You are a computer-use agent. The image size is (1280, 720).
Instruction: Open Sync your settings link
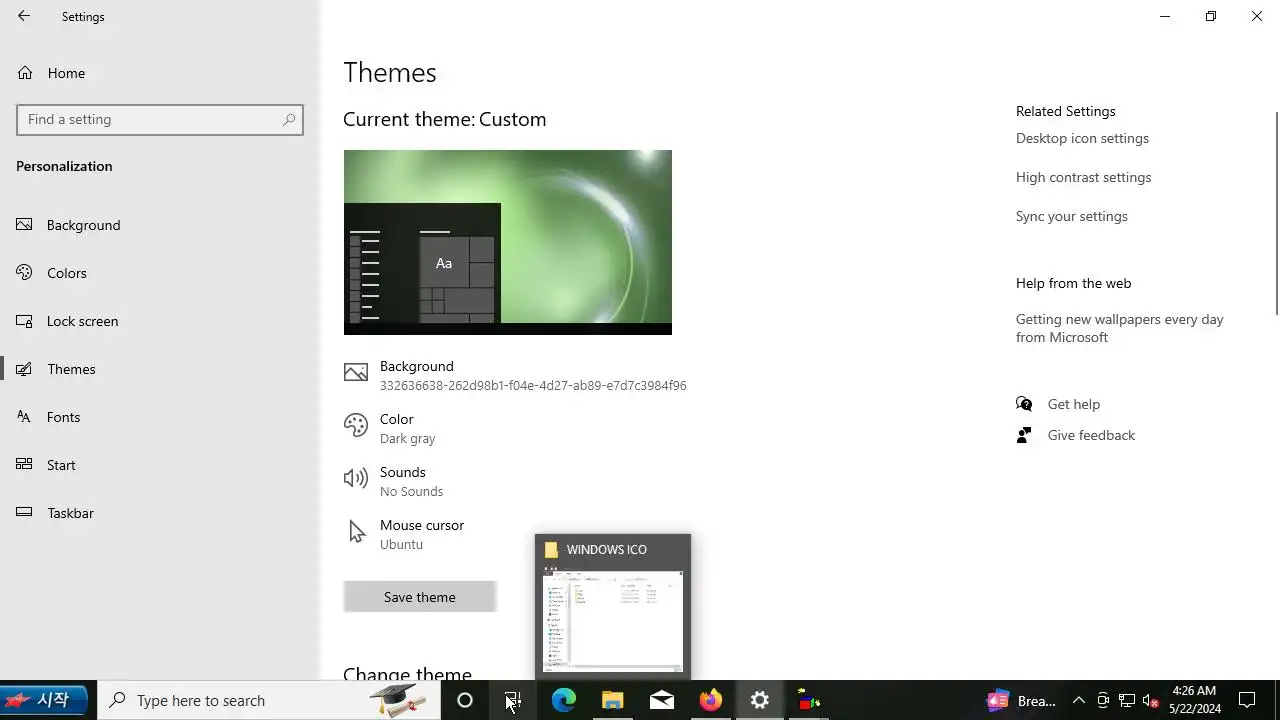pos(1071,216)
